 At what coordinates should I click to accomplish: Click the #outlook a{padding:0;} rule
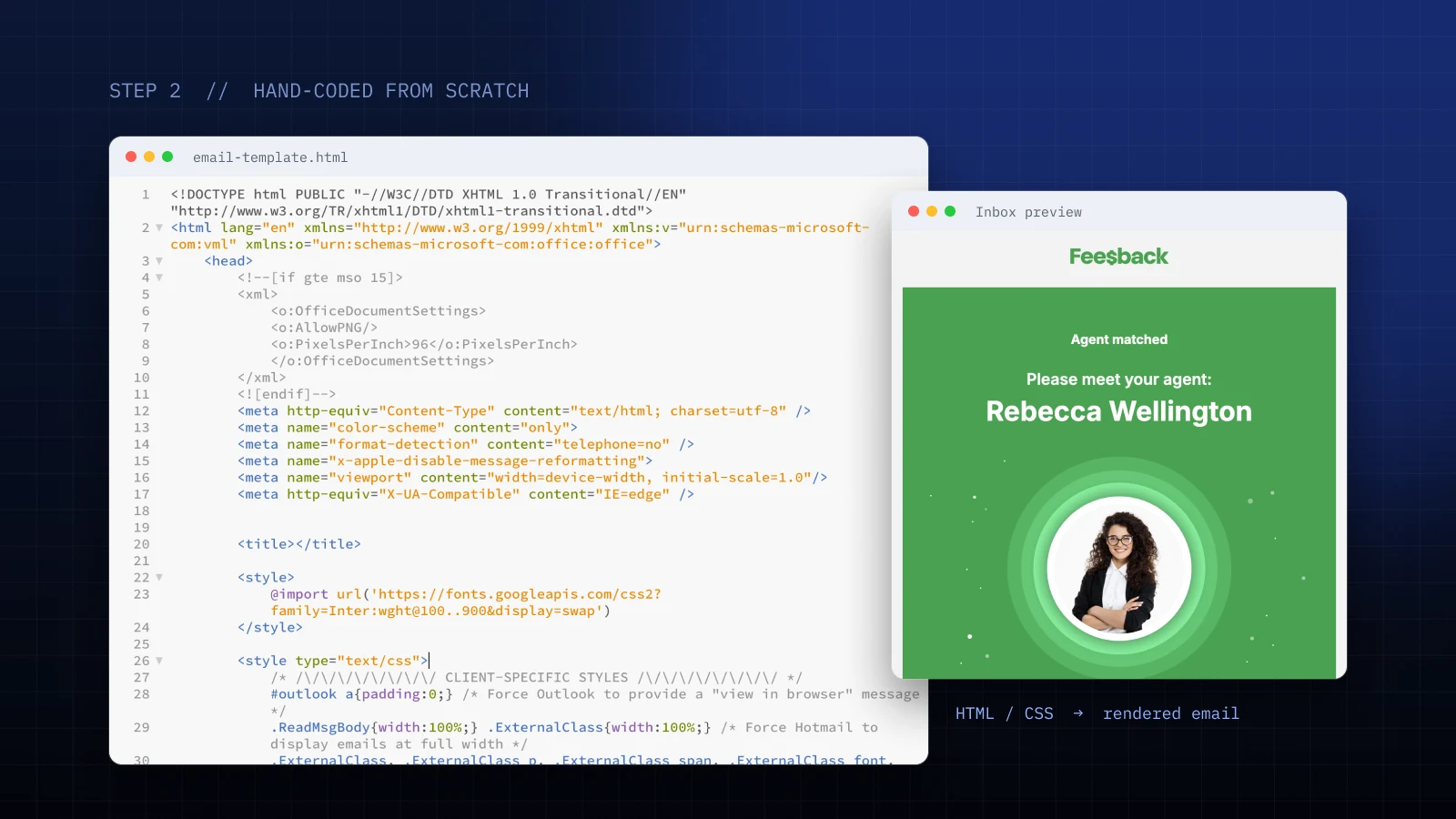pos(361,694)
